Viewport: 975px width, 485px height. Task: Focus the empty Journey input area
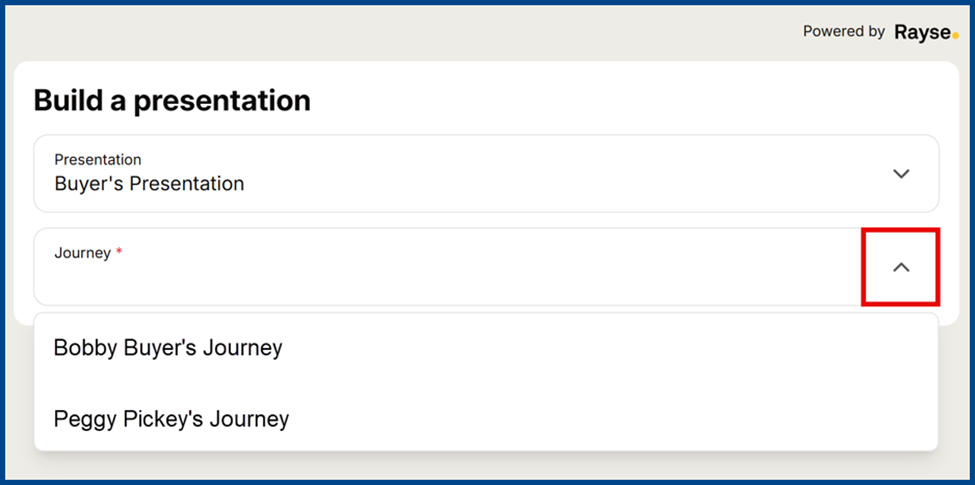coord(440,282)
